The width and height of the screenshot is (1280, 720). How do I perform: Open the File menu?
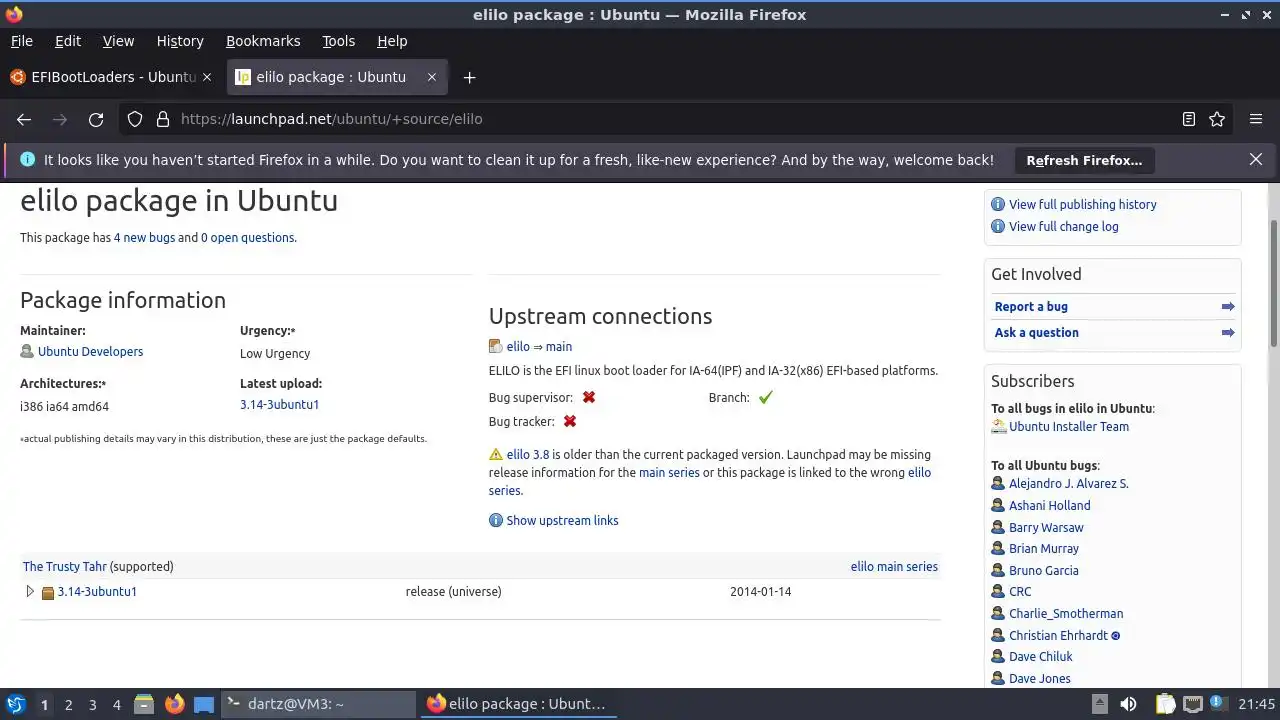[22, 41]
